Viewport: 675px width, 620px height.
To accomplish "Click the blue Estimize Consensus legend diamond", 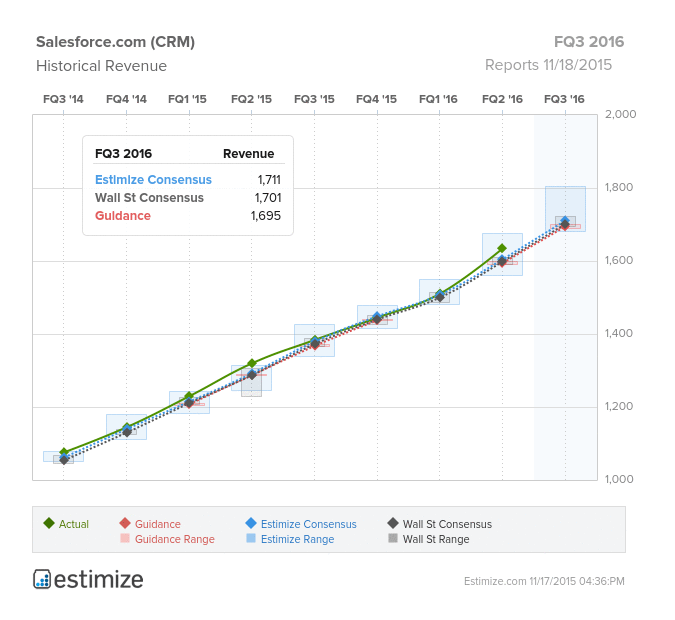I will click(x=251, y=523).
